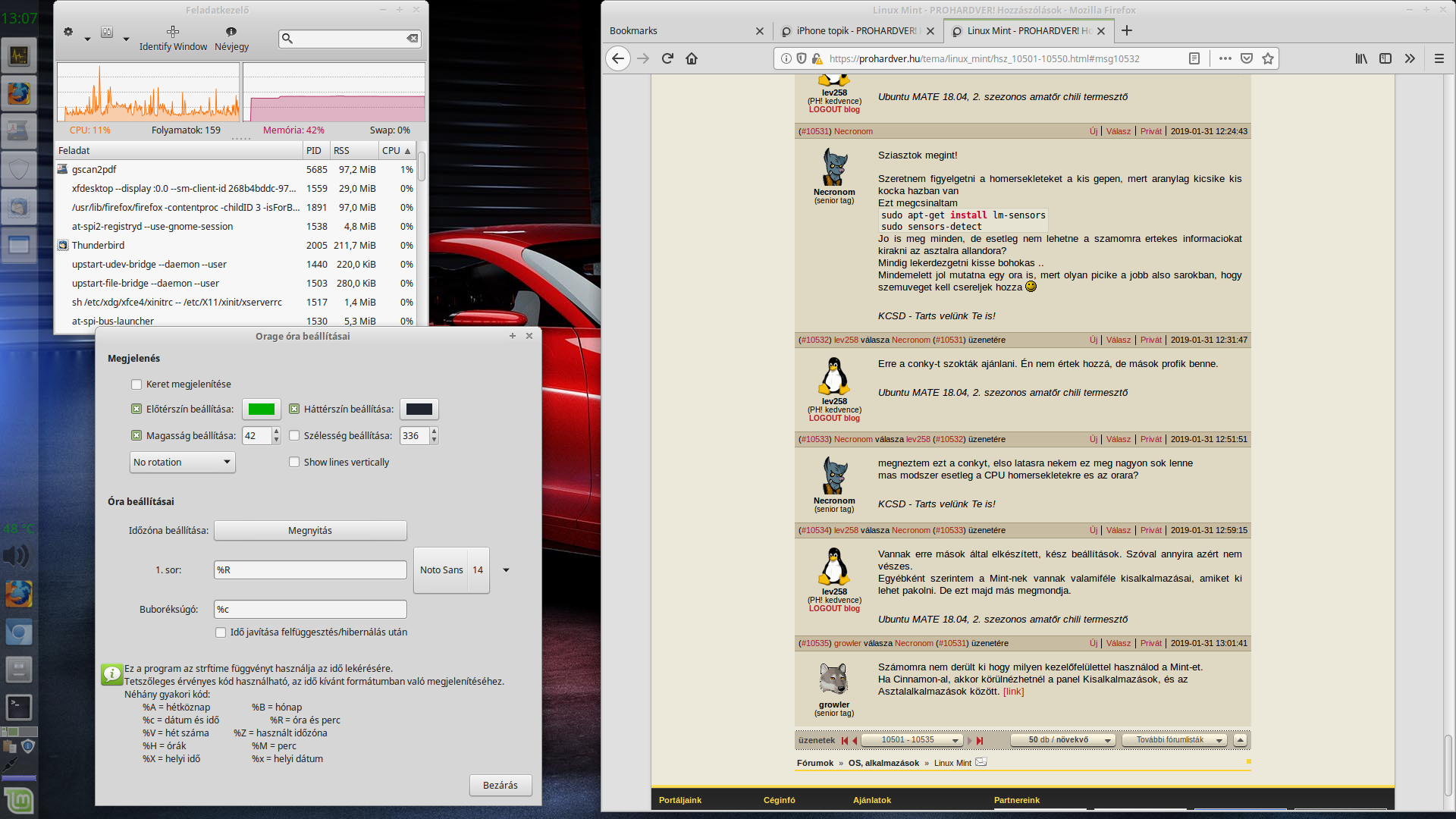Bookmark this page with star icon
1456x819 pixels.
[1268, 58]
